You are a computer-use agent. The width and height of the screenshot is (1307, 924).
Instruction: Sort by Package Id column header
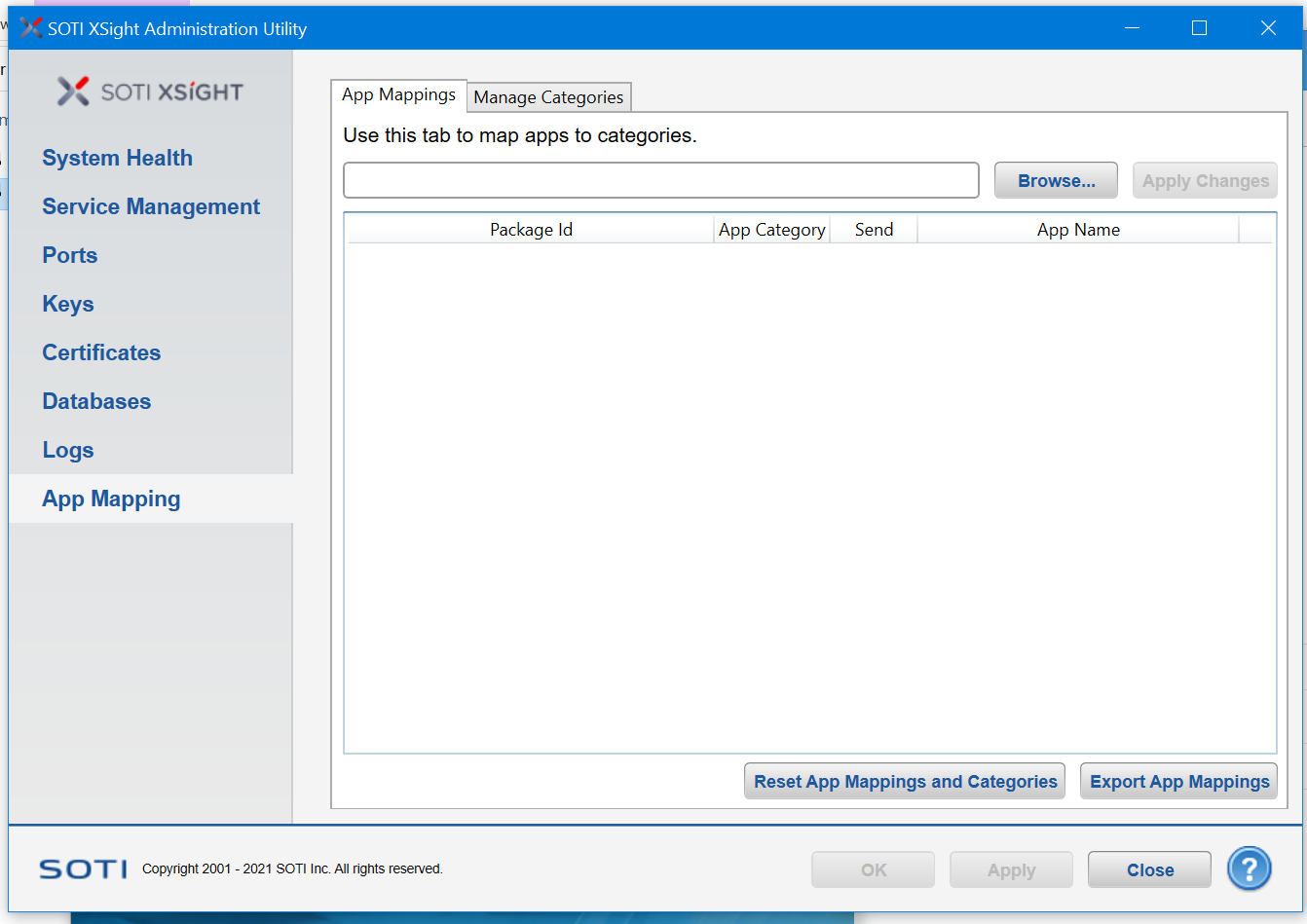(531, 230)
